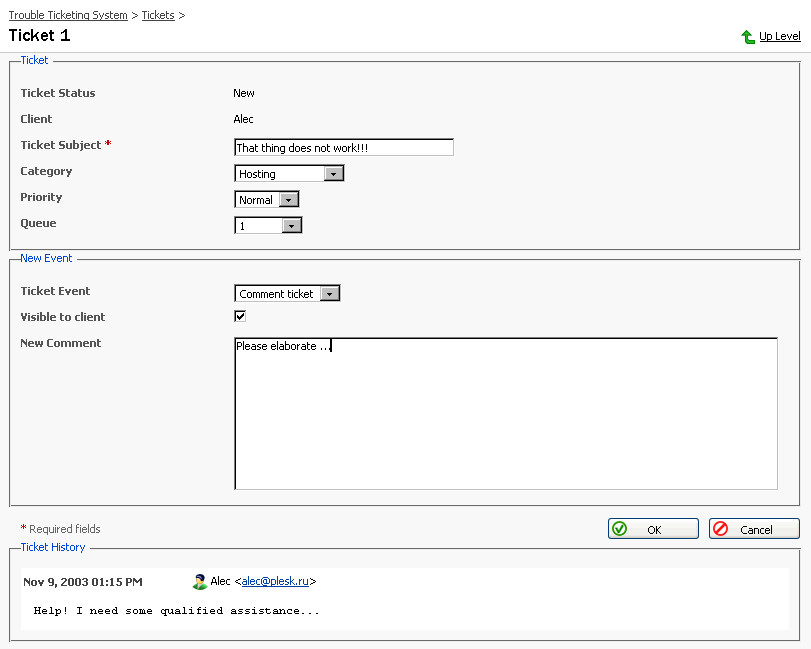
Task: Go to Trouble Ticketing System breadcrumb
Action: click(68, 15)
